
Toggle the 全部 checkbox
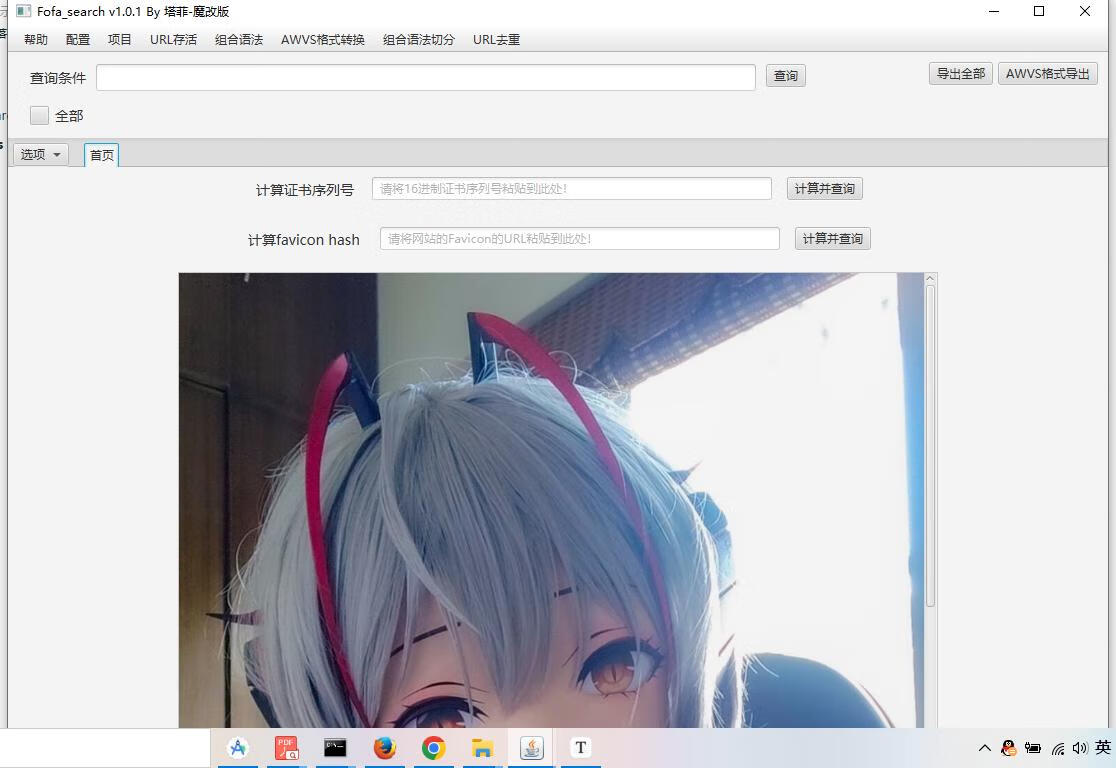[39, 115]
